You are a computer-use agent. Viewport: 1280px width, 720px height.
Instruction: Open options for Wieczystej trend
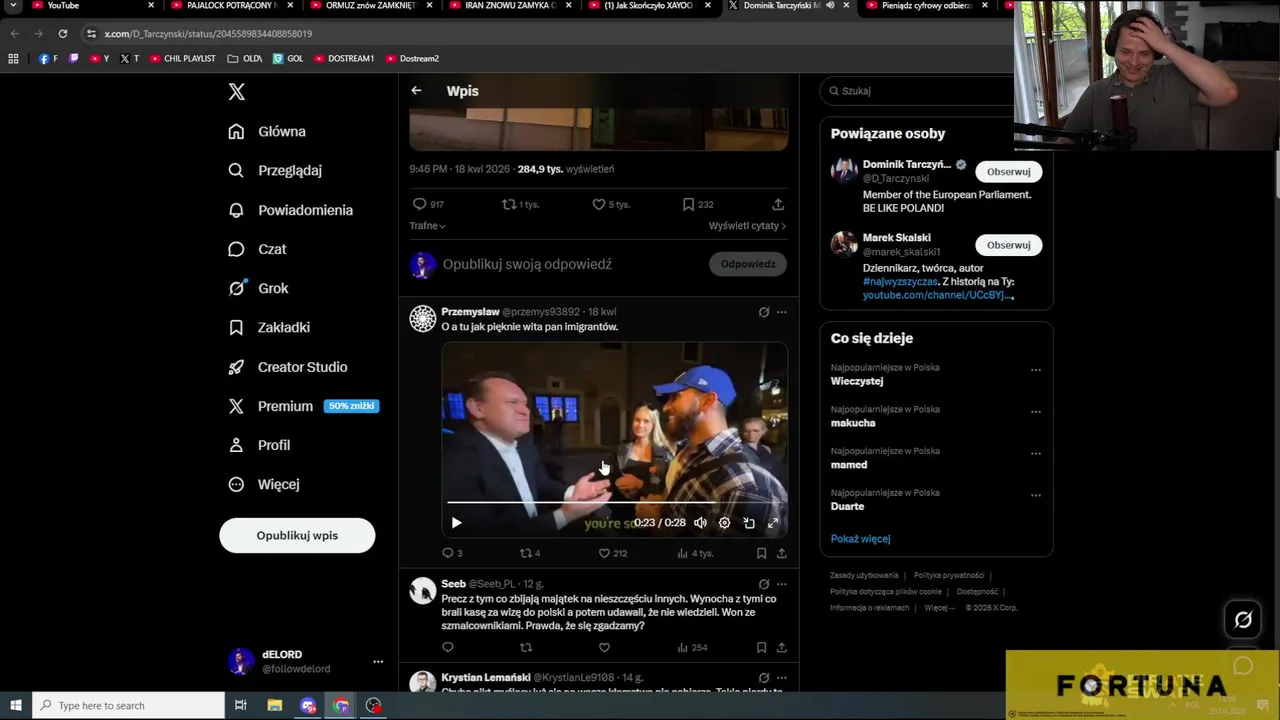tap(1036, 370)
